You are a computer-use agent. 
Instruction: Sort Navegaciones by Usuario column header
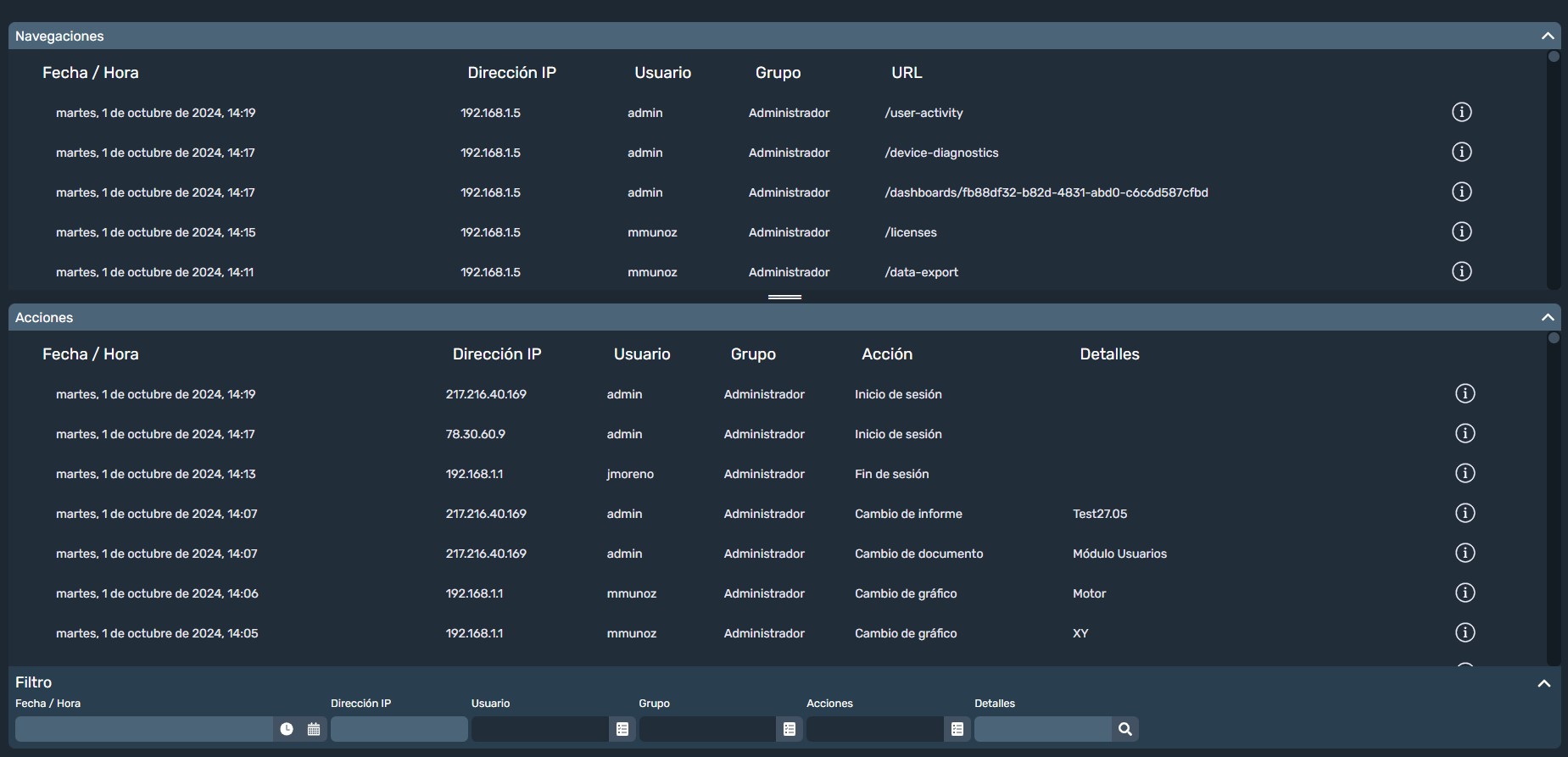tap(662, 73)
